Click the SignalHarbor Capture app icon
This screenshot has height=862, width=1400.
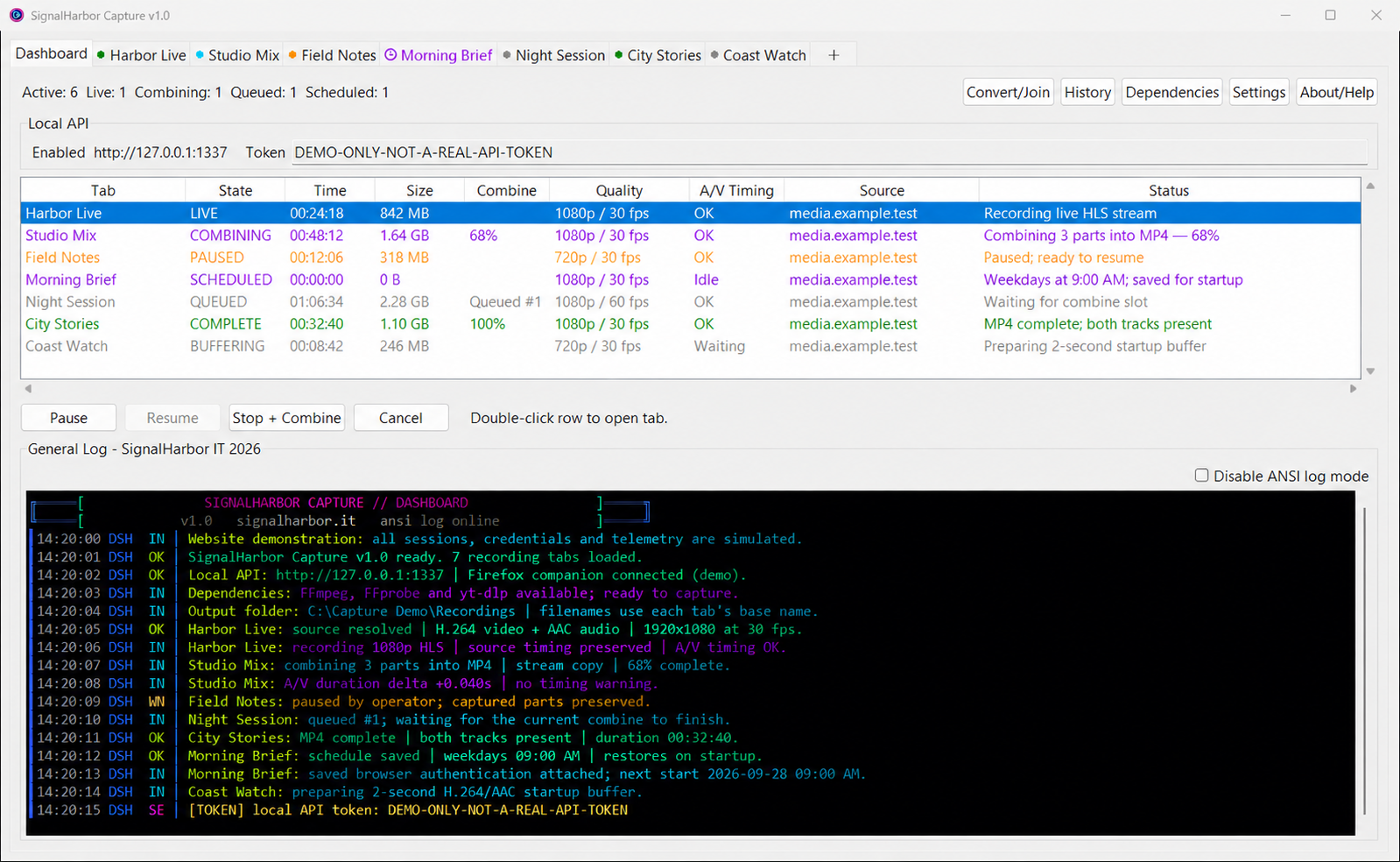click(x=17, y=16)
